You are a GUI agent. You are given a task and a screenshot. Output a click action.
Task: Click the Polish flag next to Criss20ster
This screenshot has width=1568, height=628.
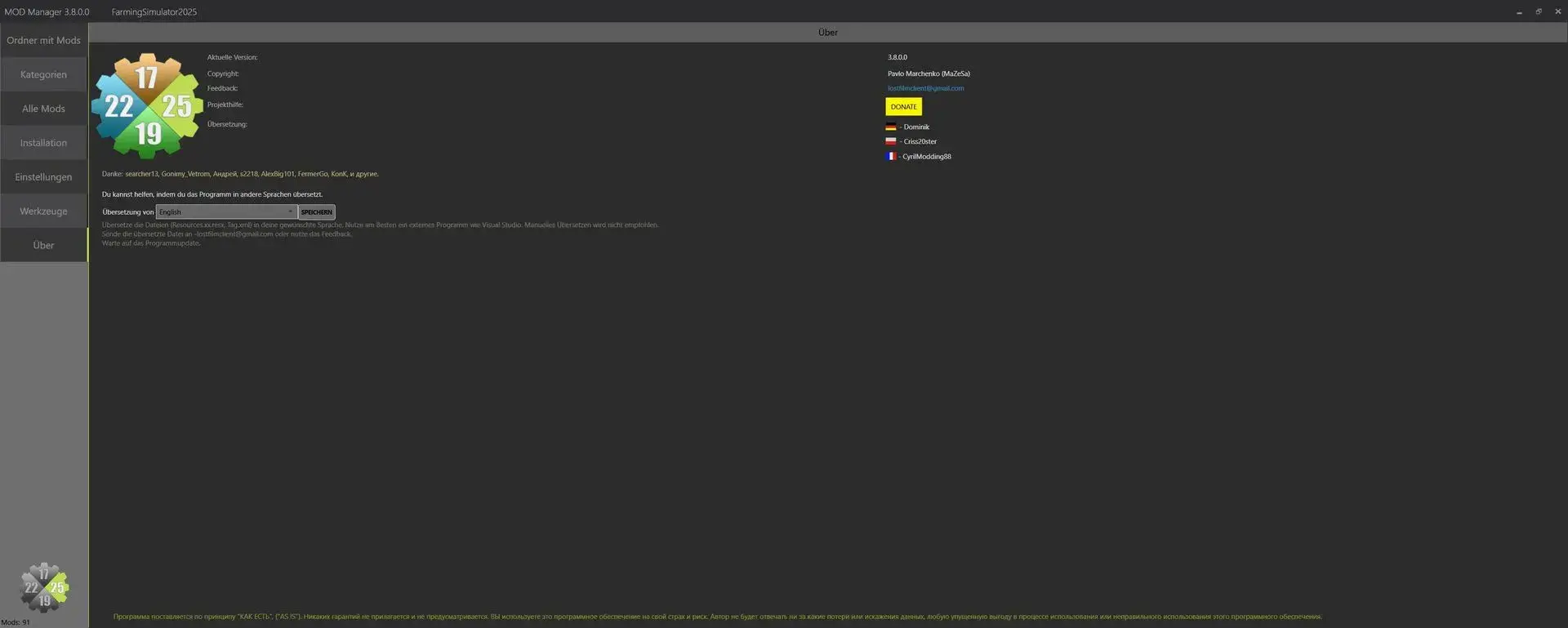click(890, 141)
